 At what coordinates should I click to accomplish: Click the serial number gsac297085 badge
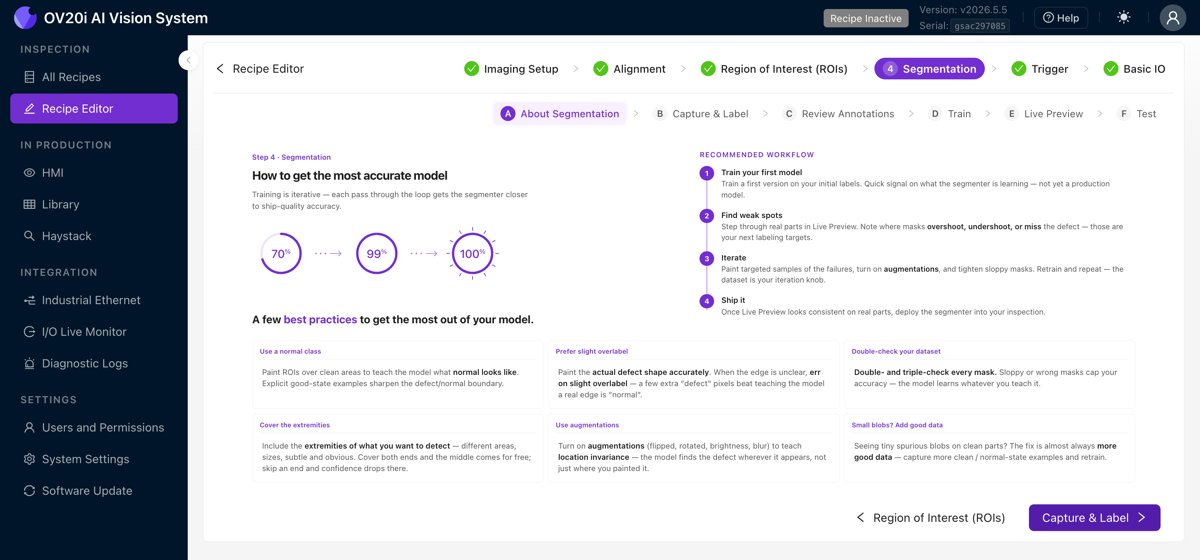(x=979, y=26)
